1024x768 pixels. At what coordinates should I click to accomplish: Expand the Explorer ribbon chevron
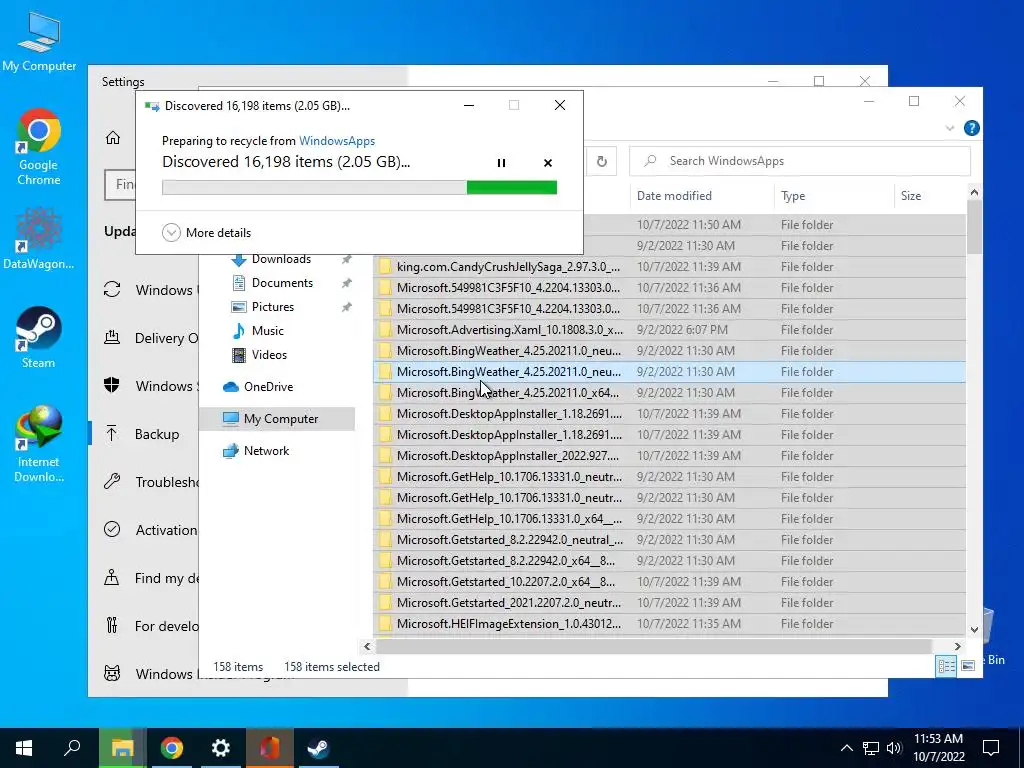950,129
